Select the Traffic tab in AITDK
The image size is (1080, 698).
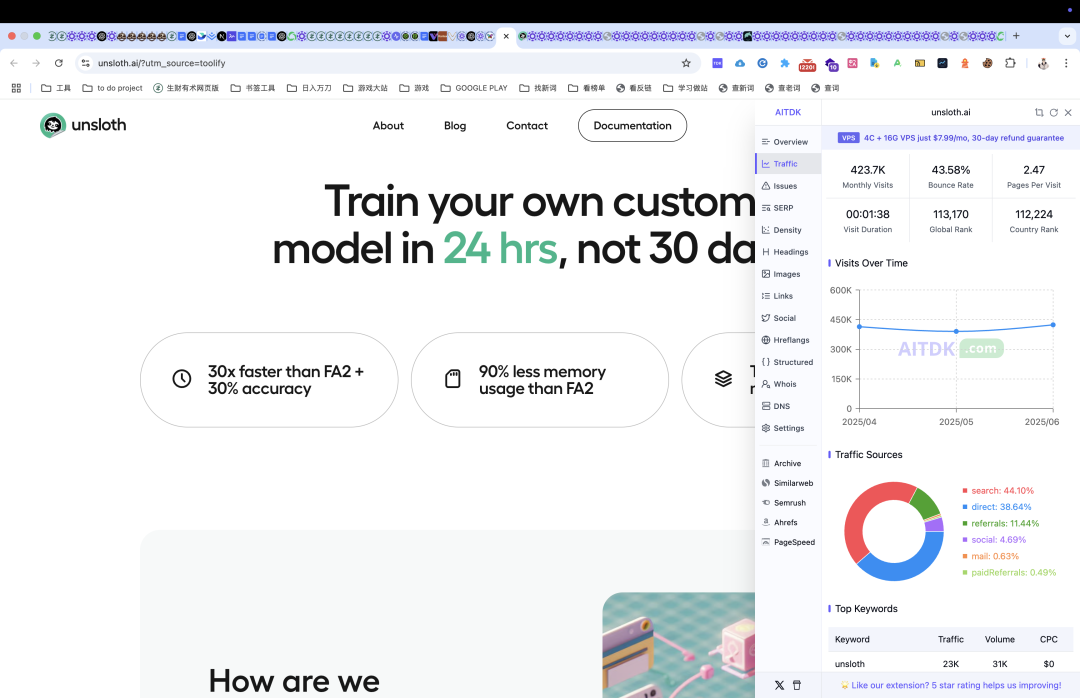(787, 164)
